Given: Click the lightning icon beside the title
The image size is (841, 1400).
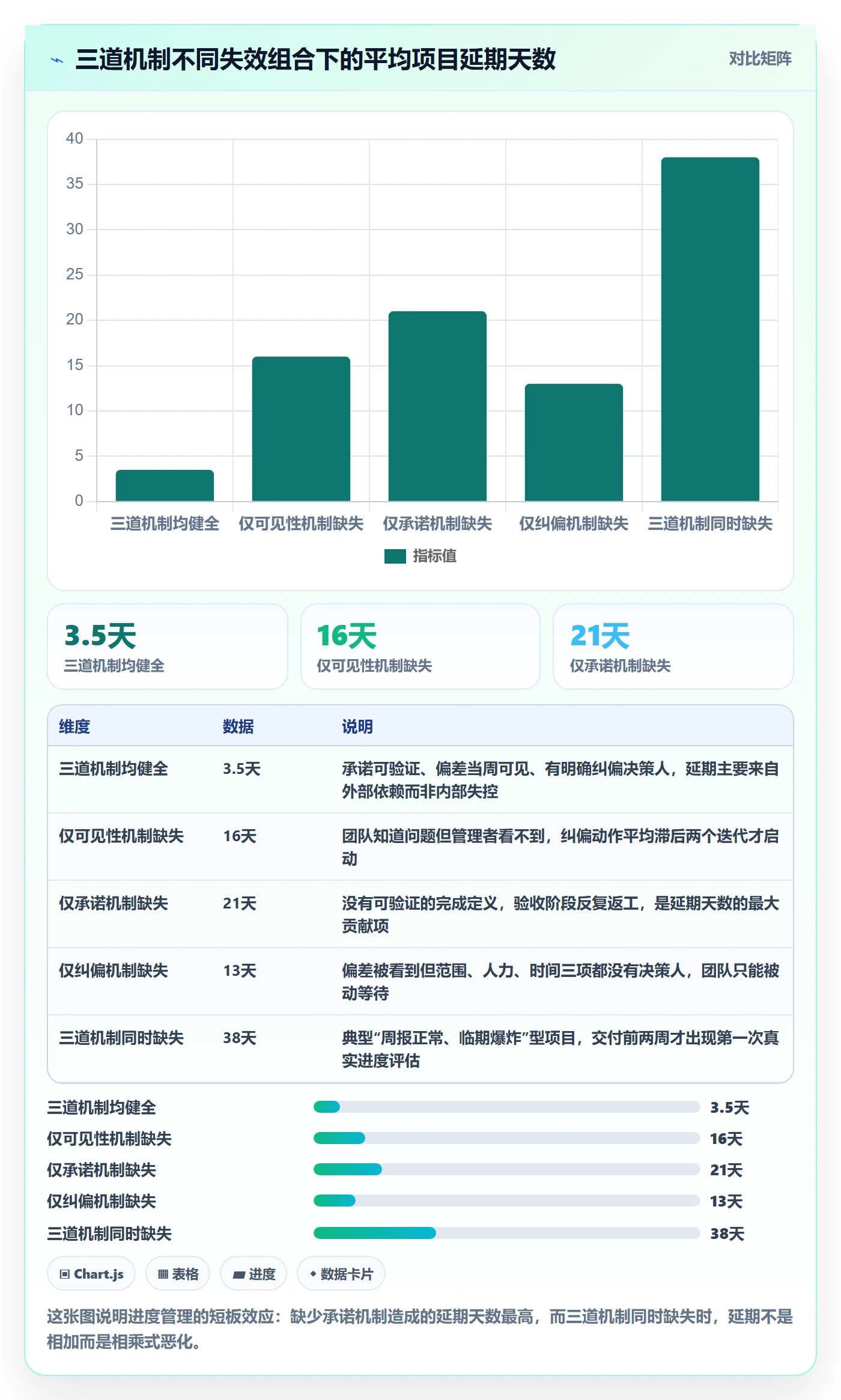Looking at the screenshot, I should click(x=57, y=60).
